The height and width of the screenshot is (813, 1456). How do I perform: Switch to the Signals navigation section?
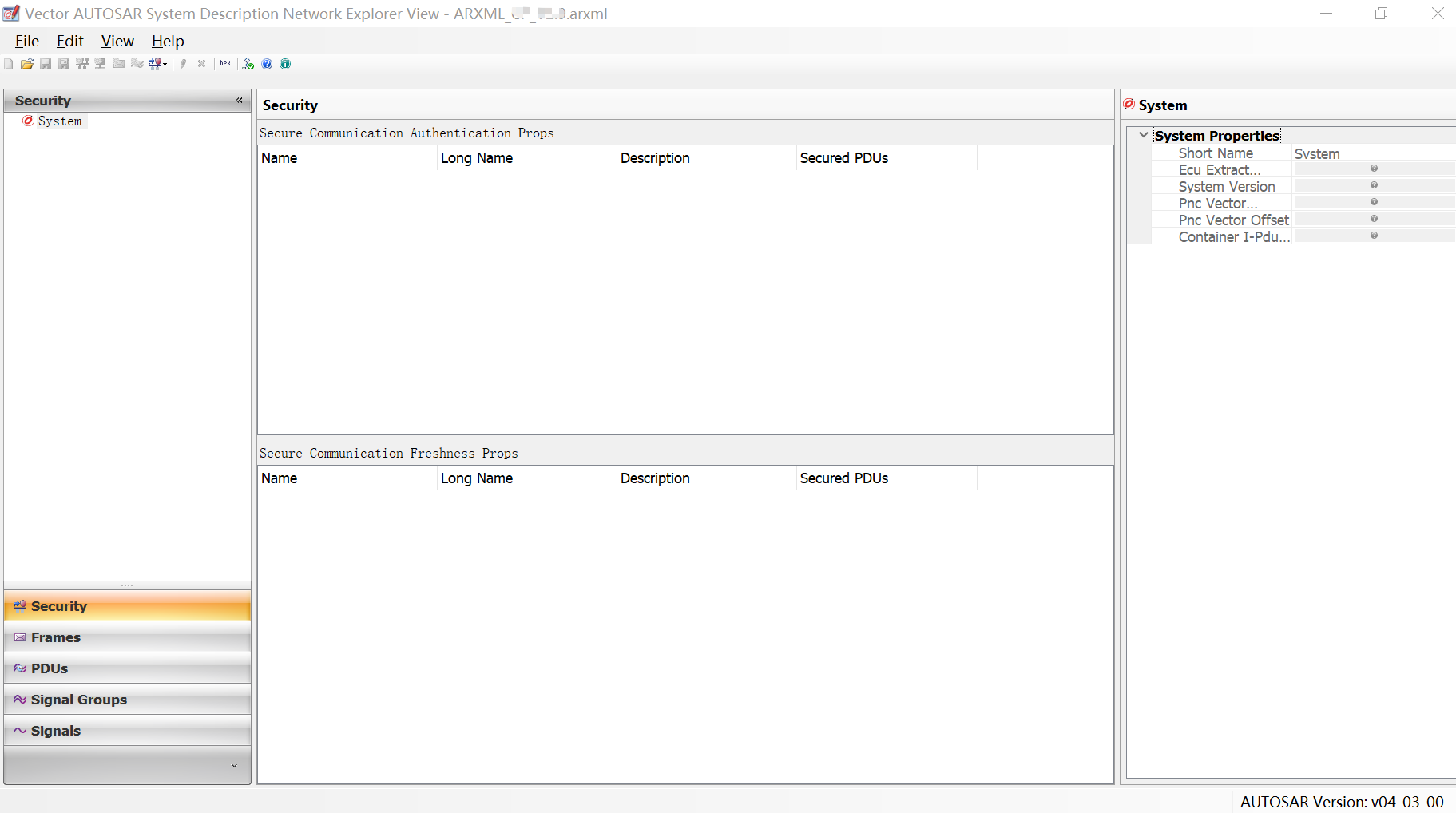(x=127, y=731)
